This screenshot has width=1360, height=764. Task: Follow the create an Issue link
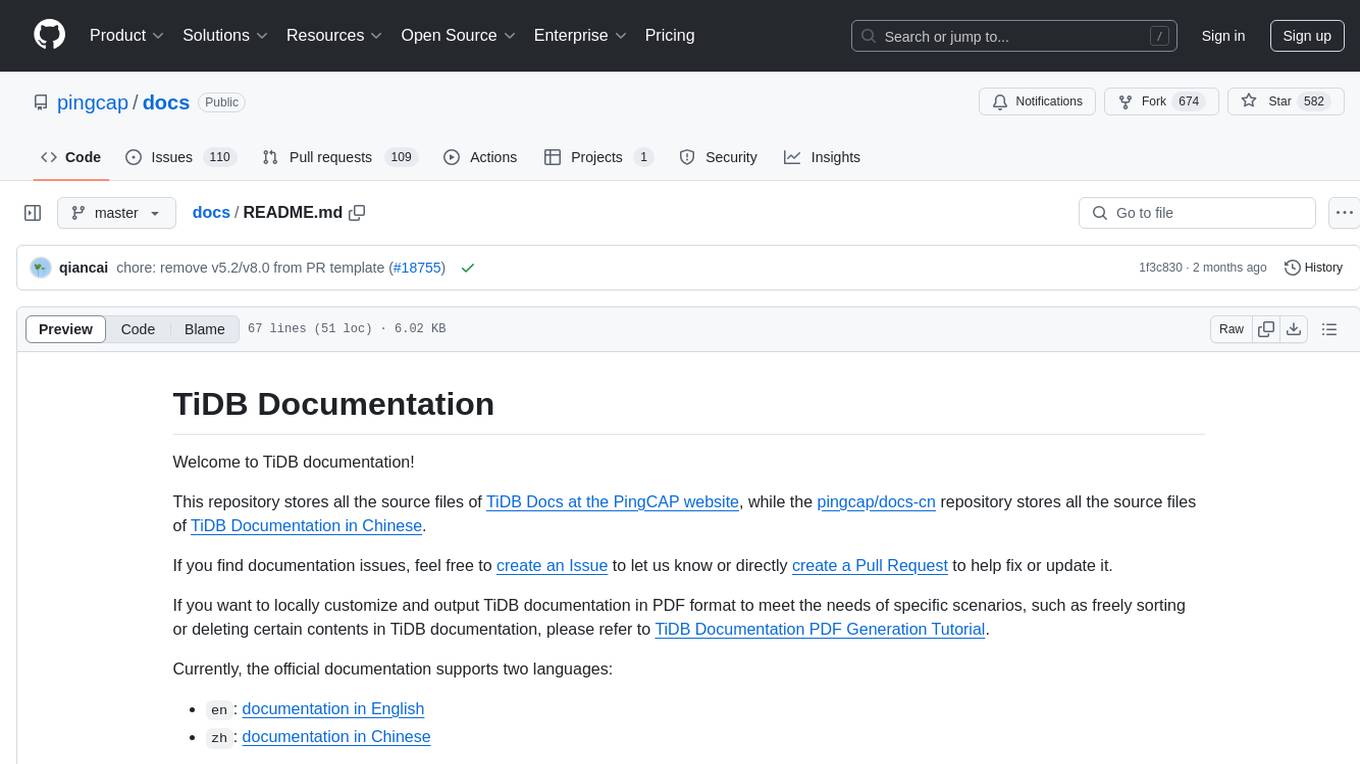point(552,565)
